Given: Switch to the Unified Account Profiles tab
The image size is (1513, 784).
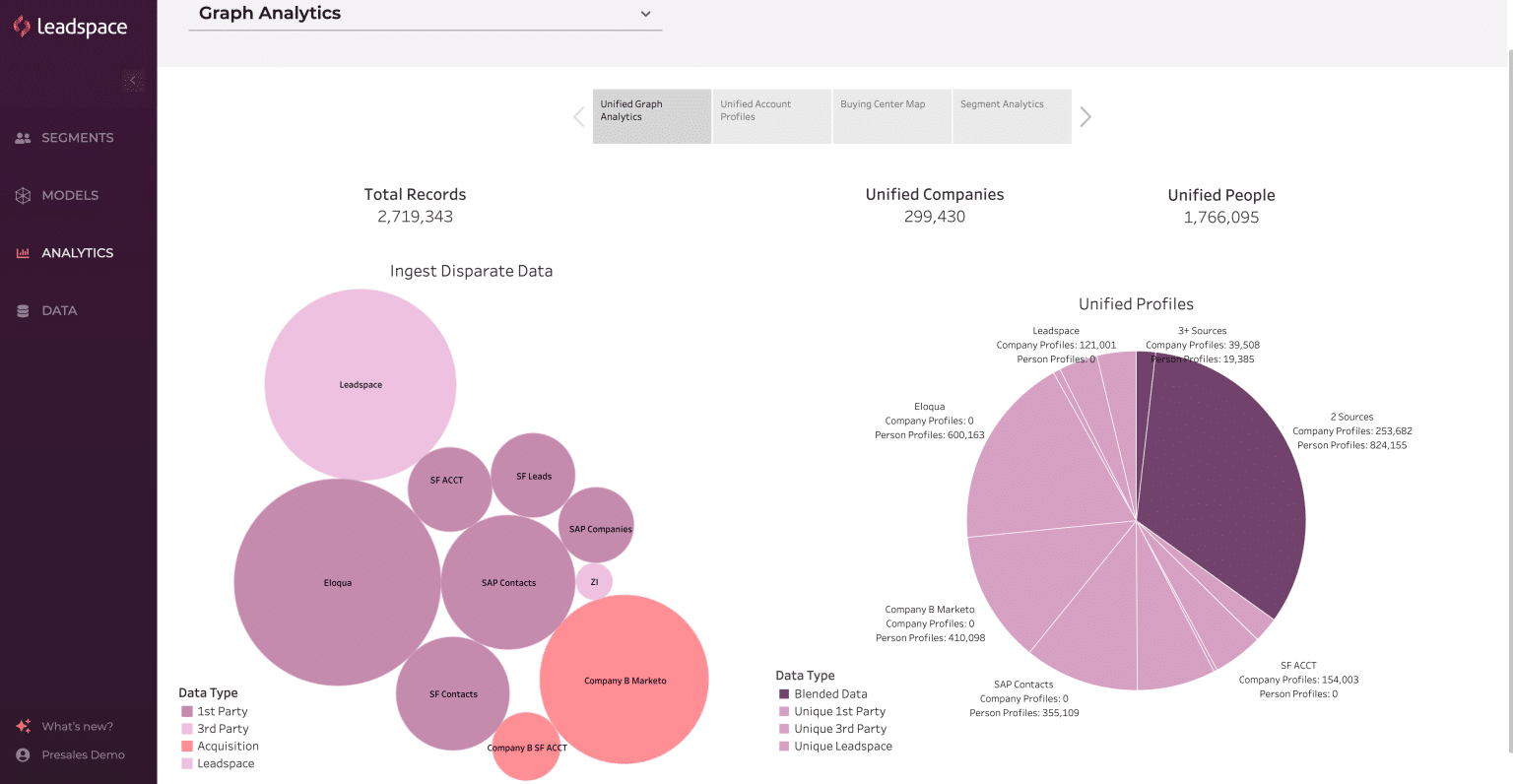Looking at the screenshot, I should 771,115.
